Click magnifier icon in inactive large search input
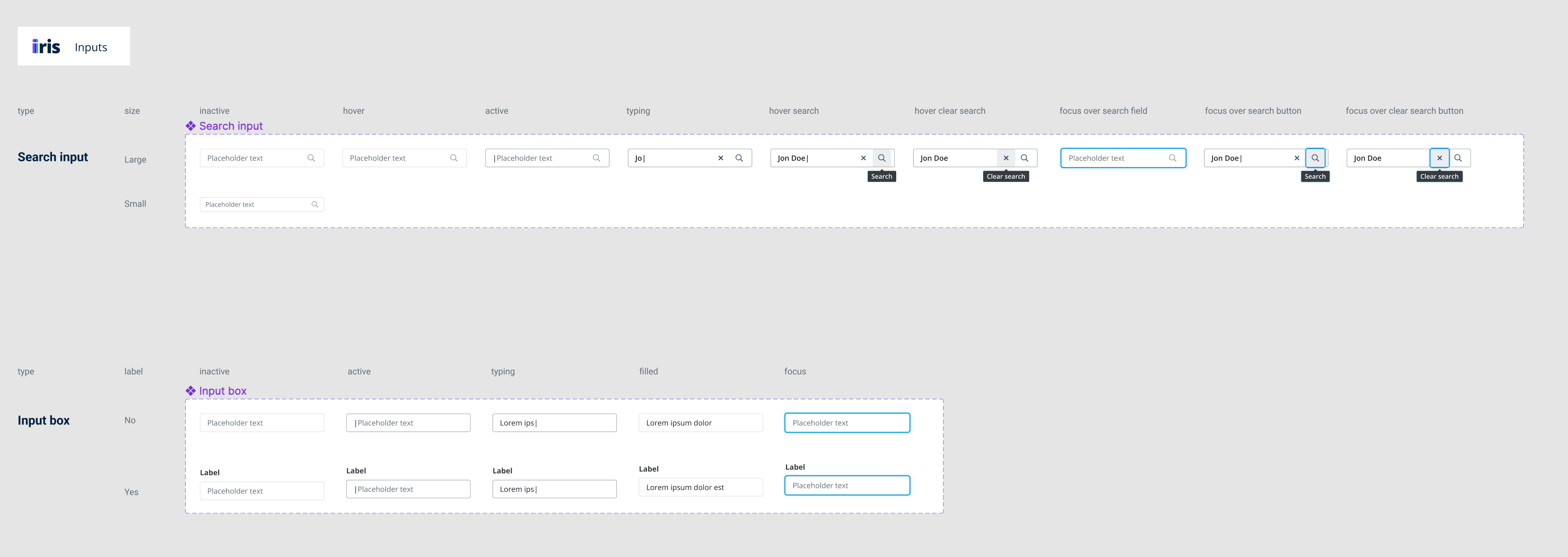The width and height of the screenshot is (1568, 557). (311, 158)
